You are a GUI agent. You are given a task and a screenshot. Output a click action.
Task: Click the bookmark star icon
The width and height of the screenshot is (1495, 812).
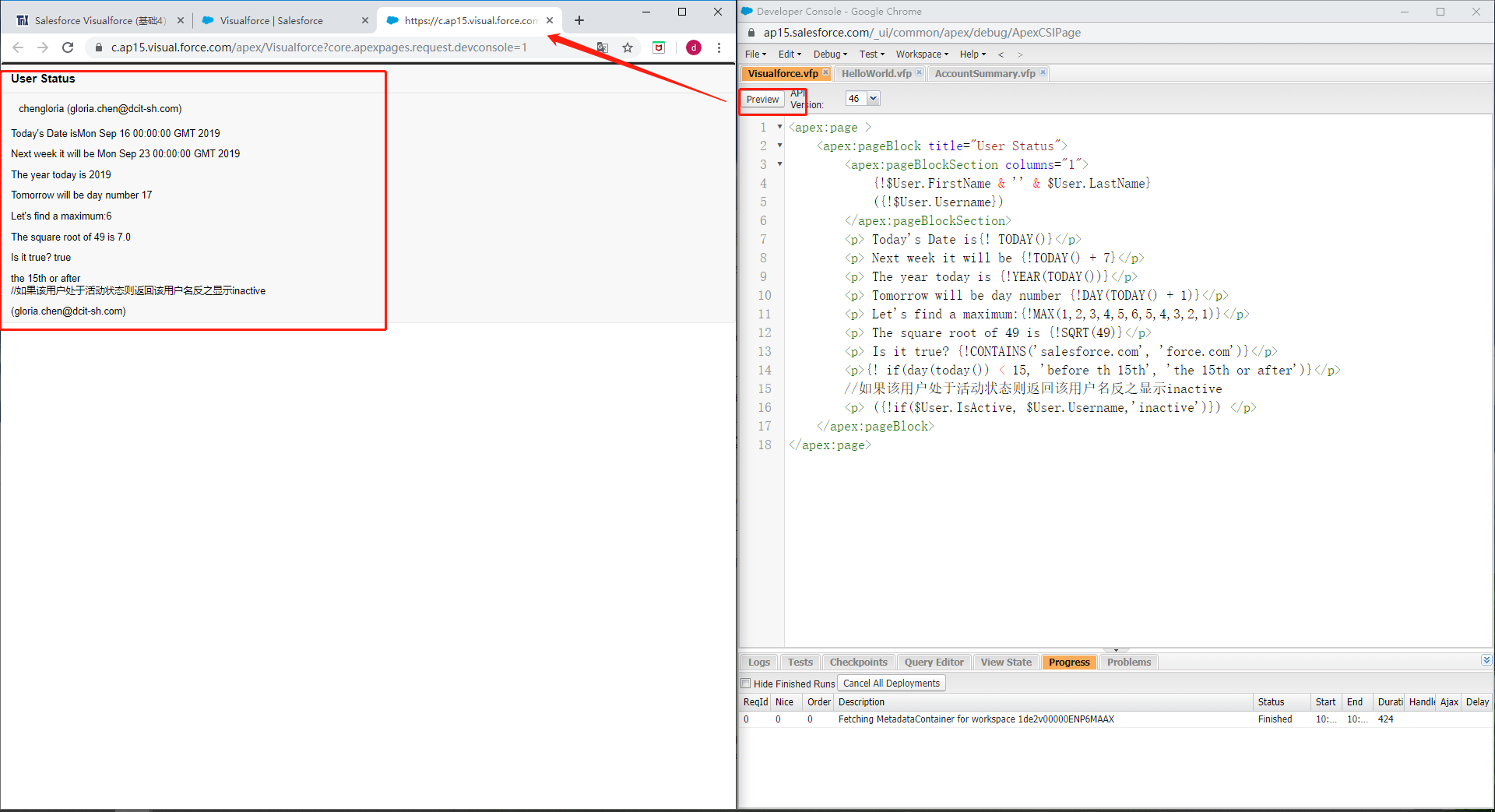pos(628,47)
